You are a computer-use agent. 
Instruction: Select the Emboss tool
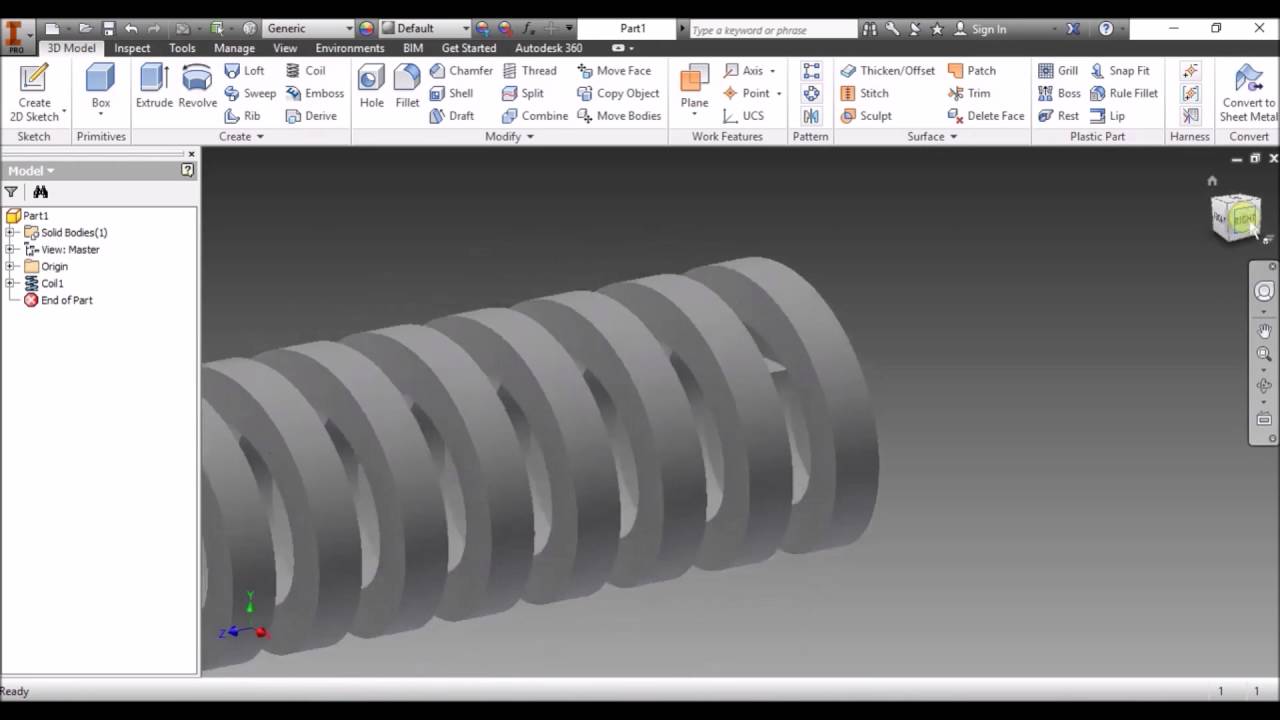pyautogui.click(x=314, y=93)
